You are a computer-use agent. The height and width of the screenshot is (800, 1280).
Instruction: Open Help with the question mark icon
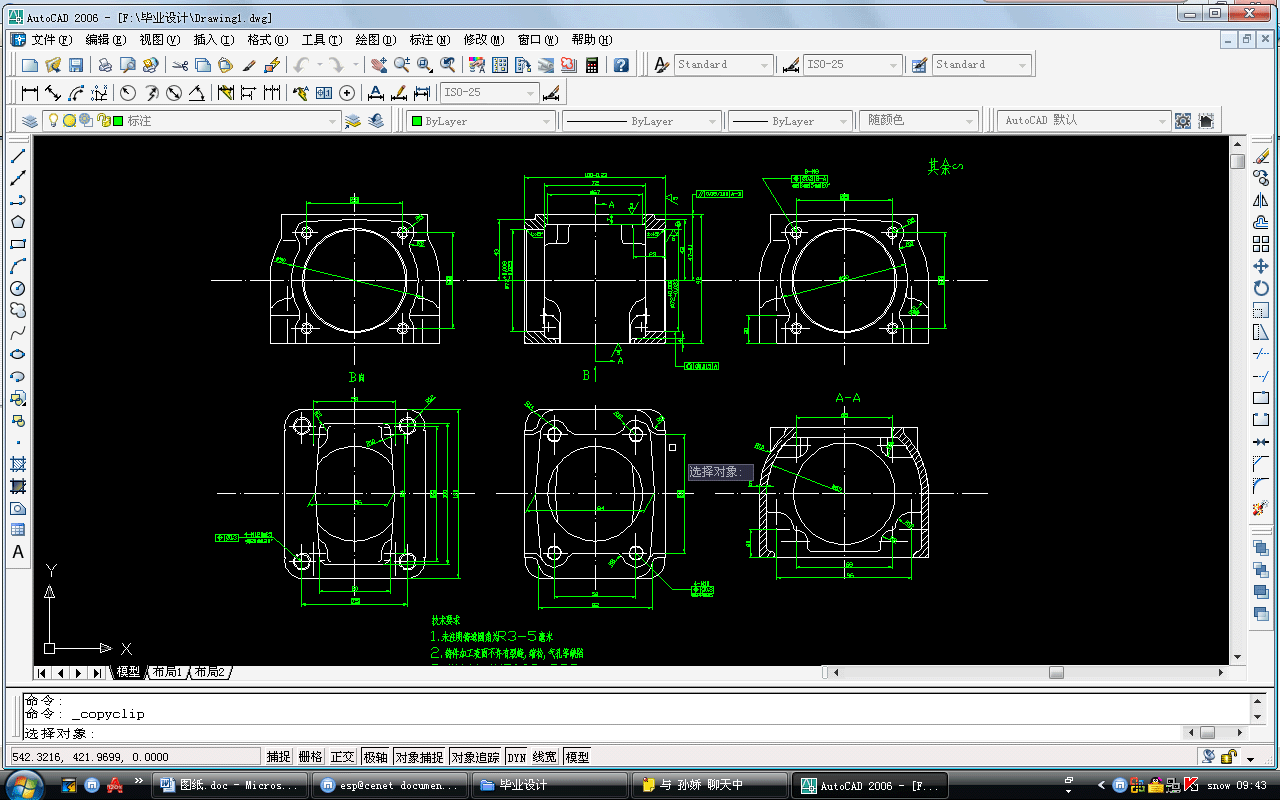tap(621, 65)
